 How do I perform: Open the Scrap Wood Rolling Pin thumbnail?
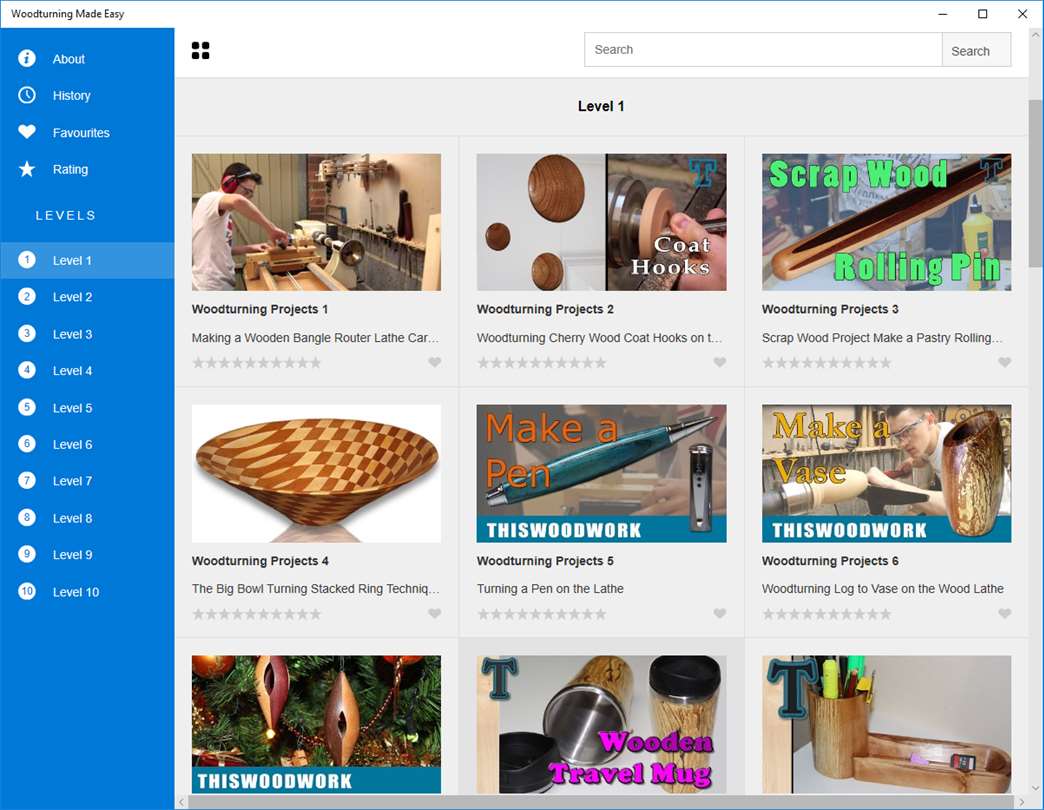point(886,222)
